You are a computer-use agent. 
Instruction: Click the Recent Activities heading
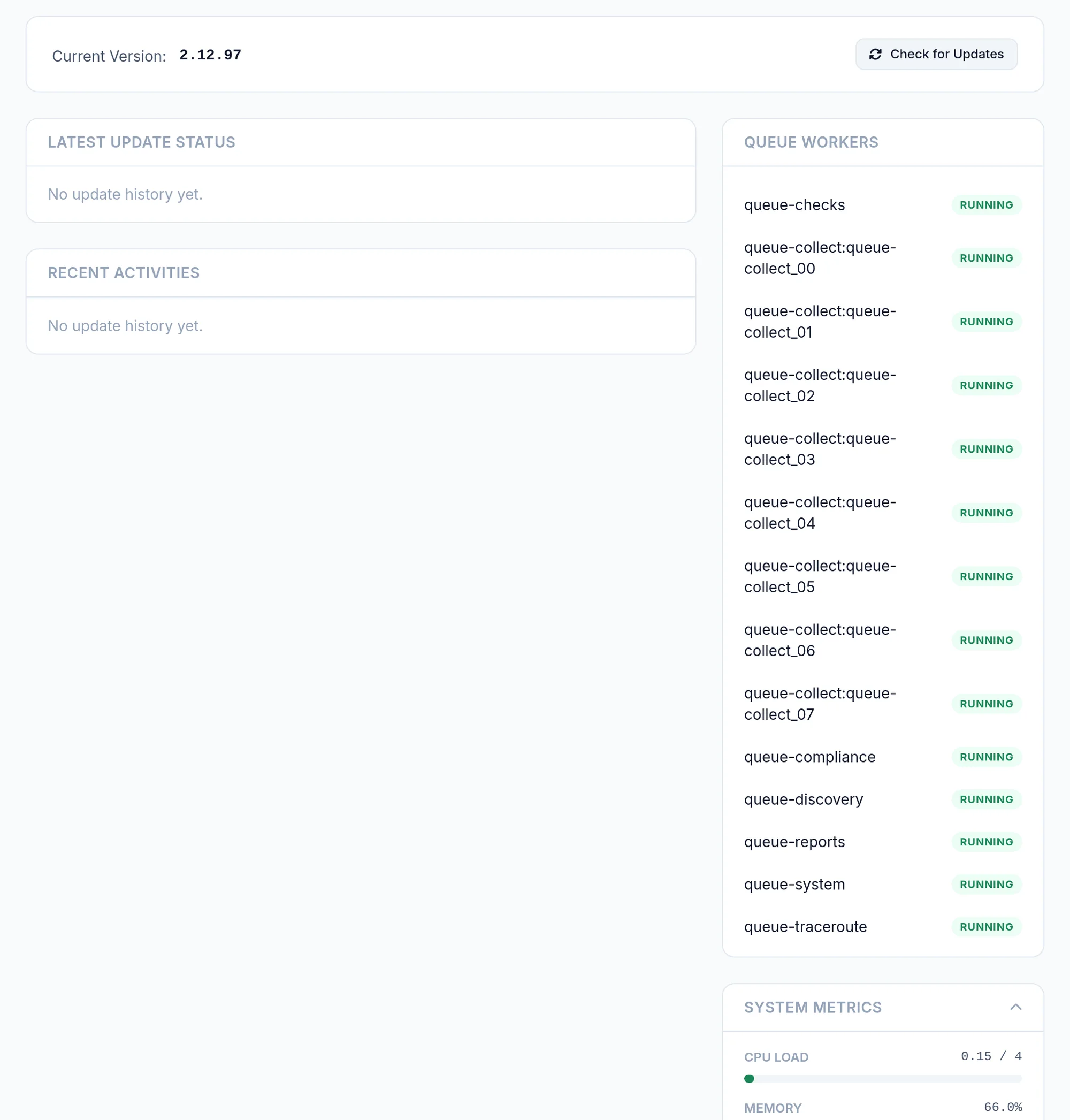(x=124, y=273)
